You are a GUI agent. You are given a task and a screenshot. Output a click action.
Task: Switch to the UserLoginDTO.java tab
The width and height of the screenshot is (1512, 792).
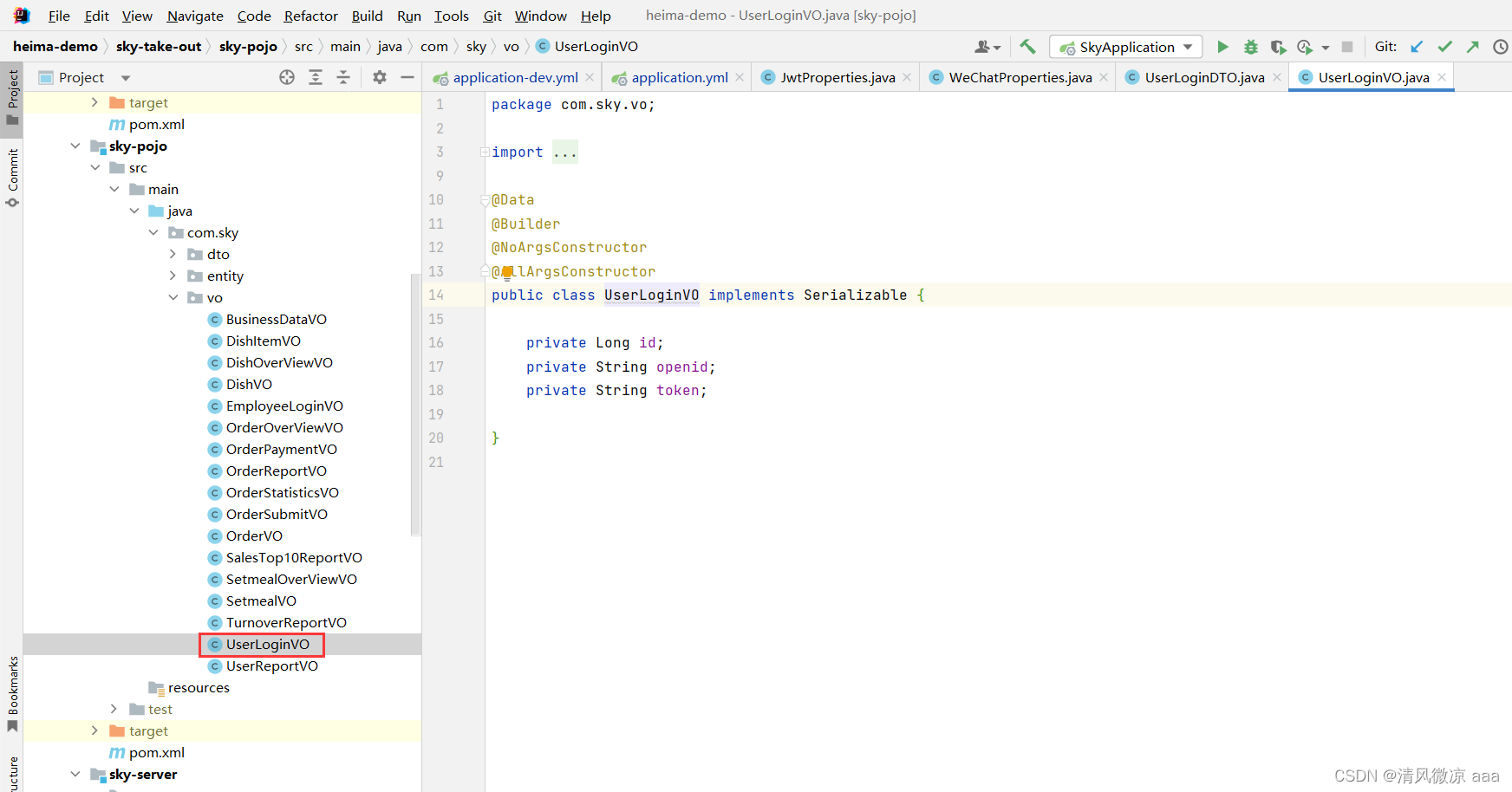coord(1204,77)
